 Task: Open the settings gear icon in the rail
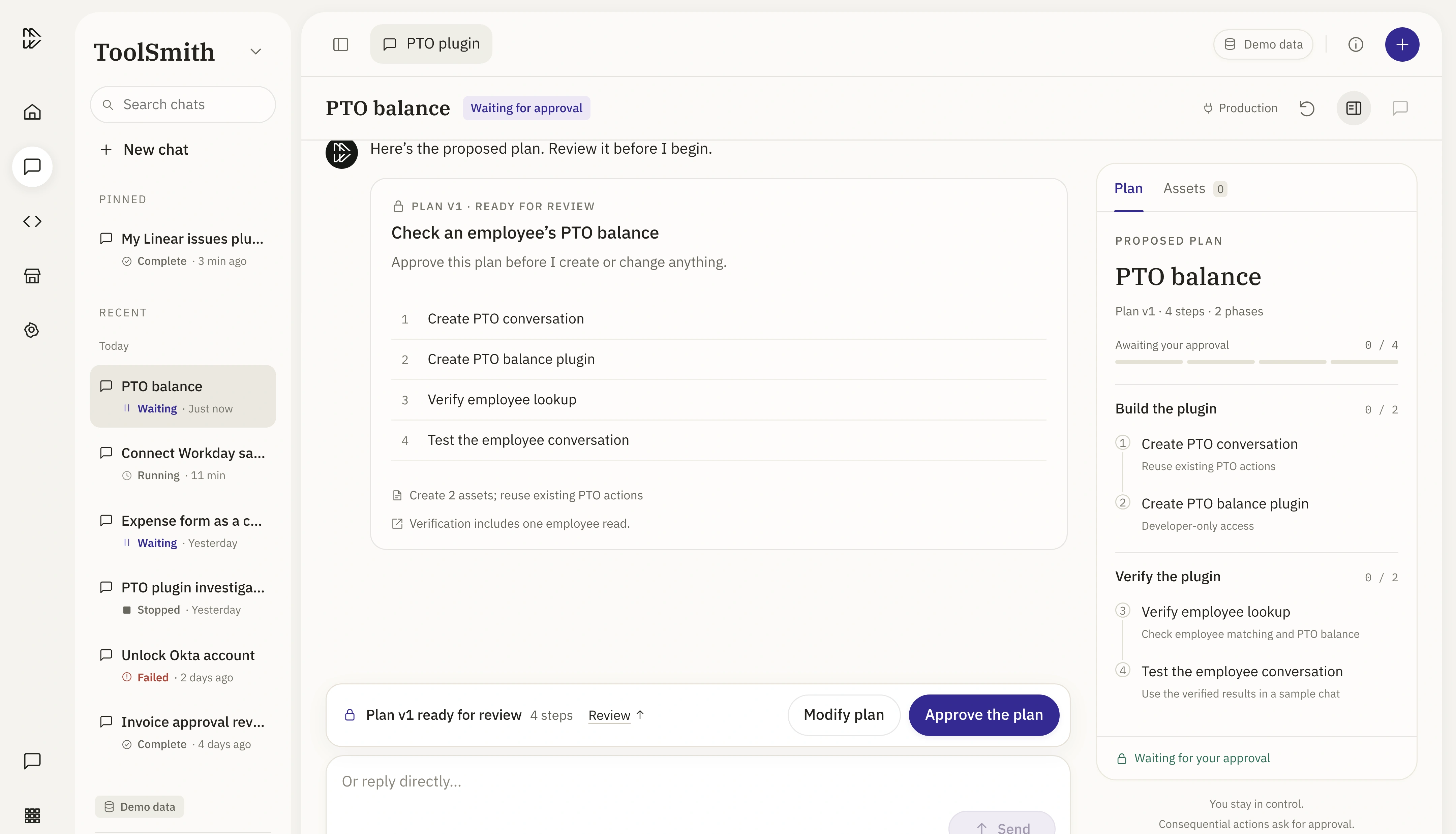[x=32, y=330]
